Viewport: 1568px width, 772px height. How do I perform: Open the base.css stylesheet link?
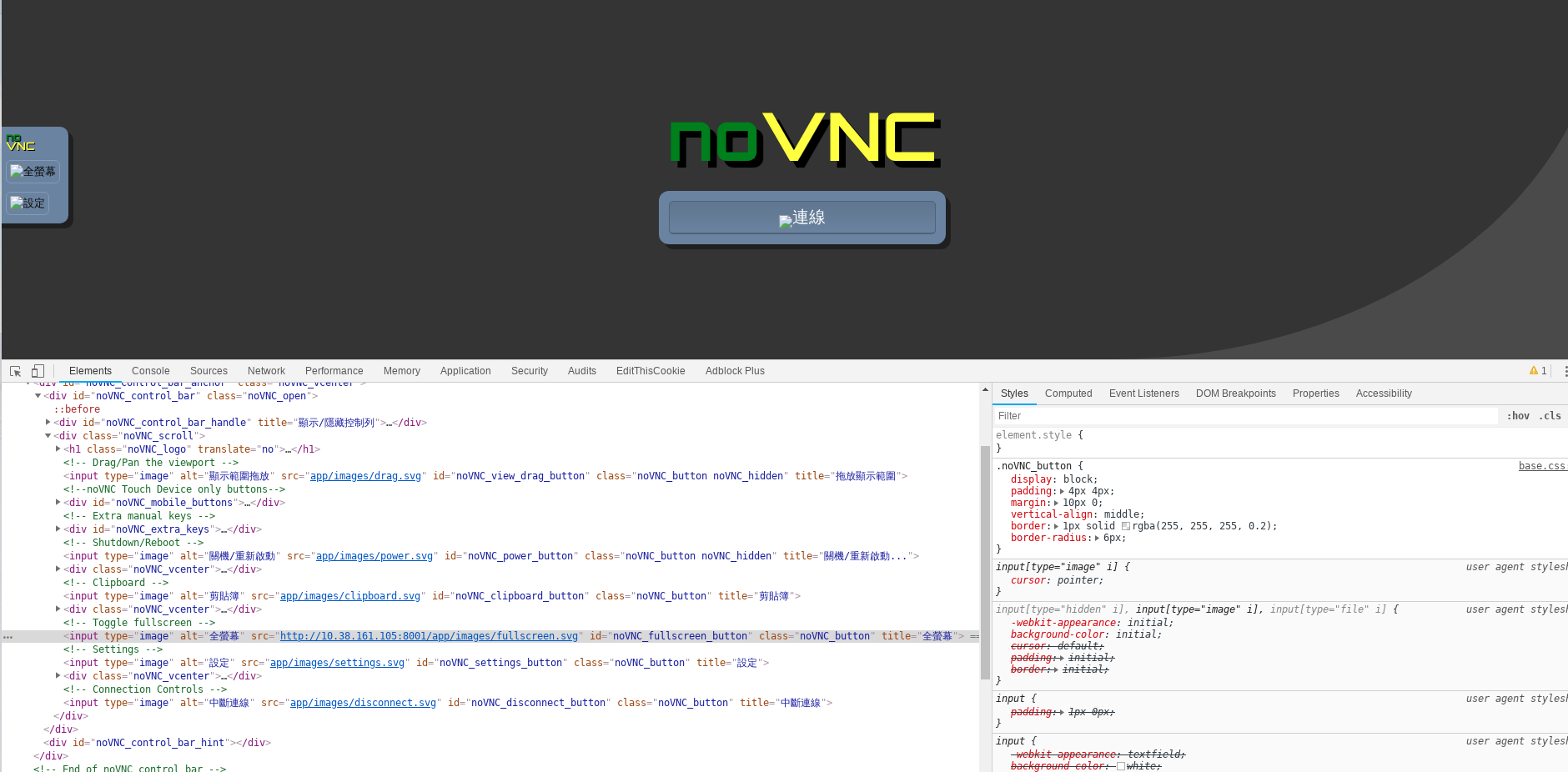click(x=1542, y=465)
